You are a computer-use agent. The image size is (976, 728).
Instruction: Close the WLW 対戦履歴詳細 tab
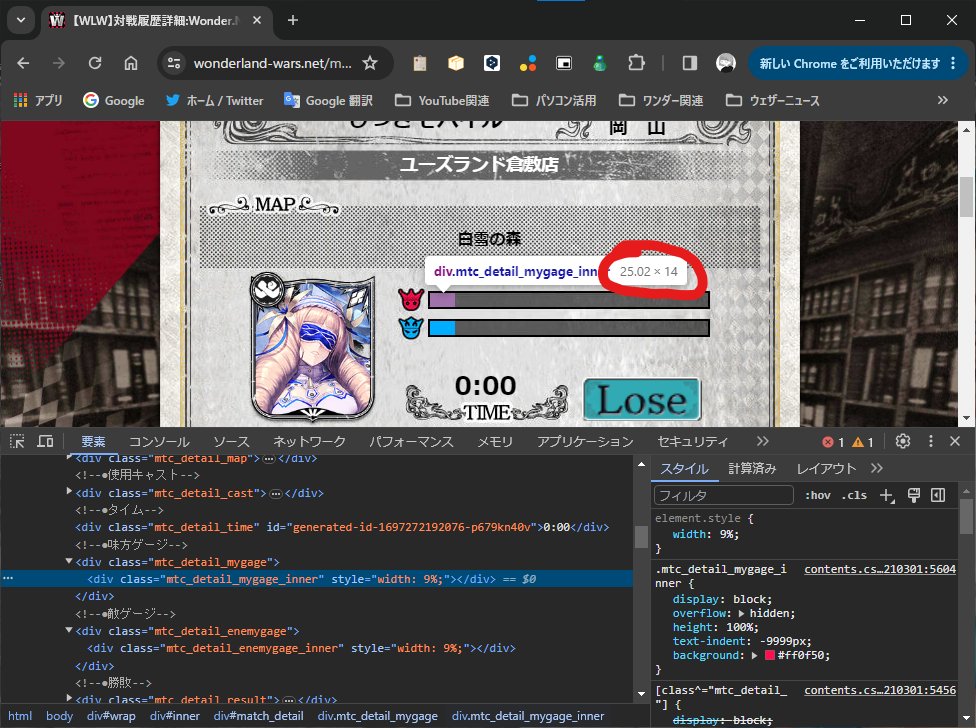click(256, 21)
